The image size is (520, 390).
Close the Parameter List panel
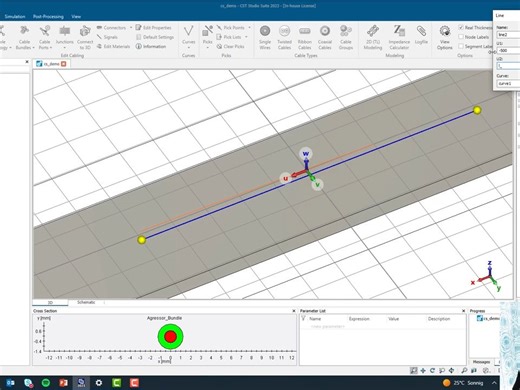[x=463, y=311]
